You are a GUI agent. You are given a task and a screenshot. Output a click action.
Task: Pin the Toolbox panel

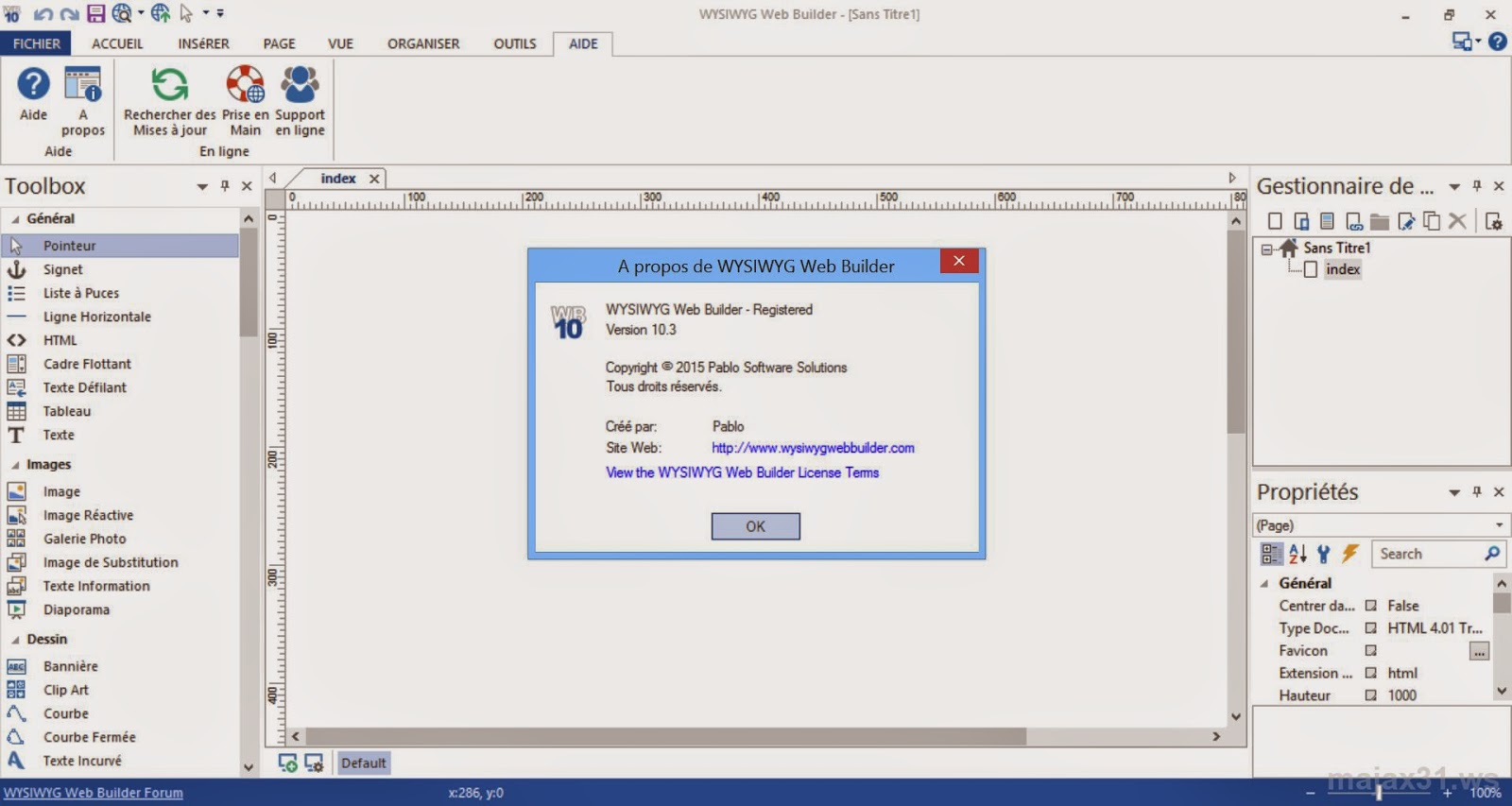[225, 186]
